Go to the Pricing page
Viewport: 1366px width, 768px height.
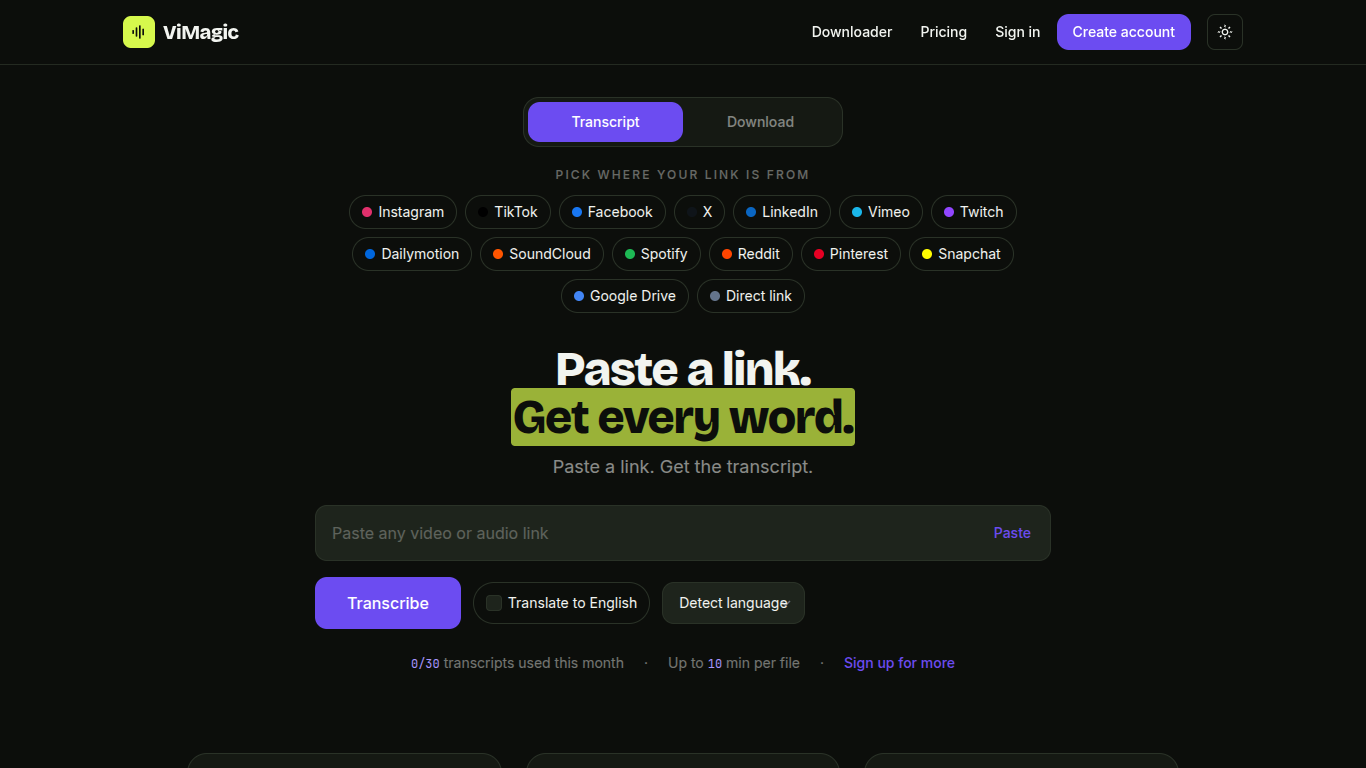click(x=944, y=32)
